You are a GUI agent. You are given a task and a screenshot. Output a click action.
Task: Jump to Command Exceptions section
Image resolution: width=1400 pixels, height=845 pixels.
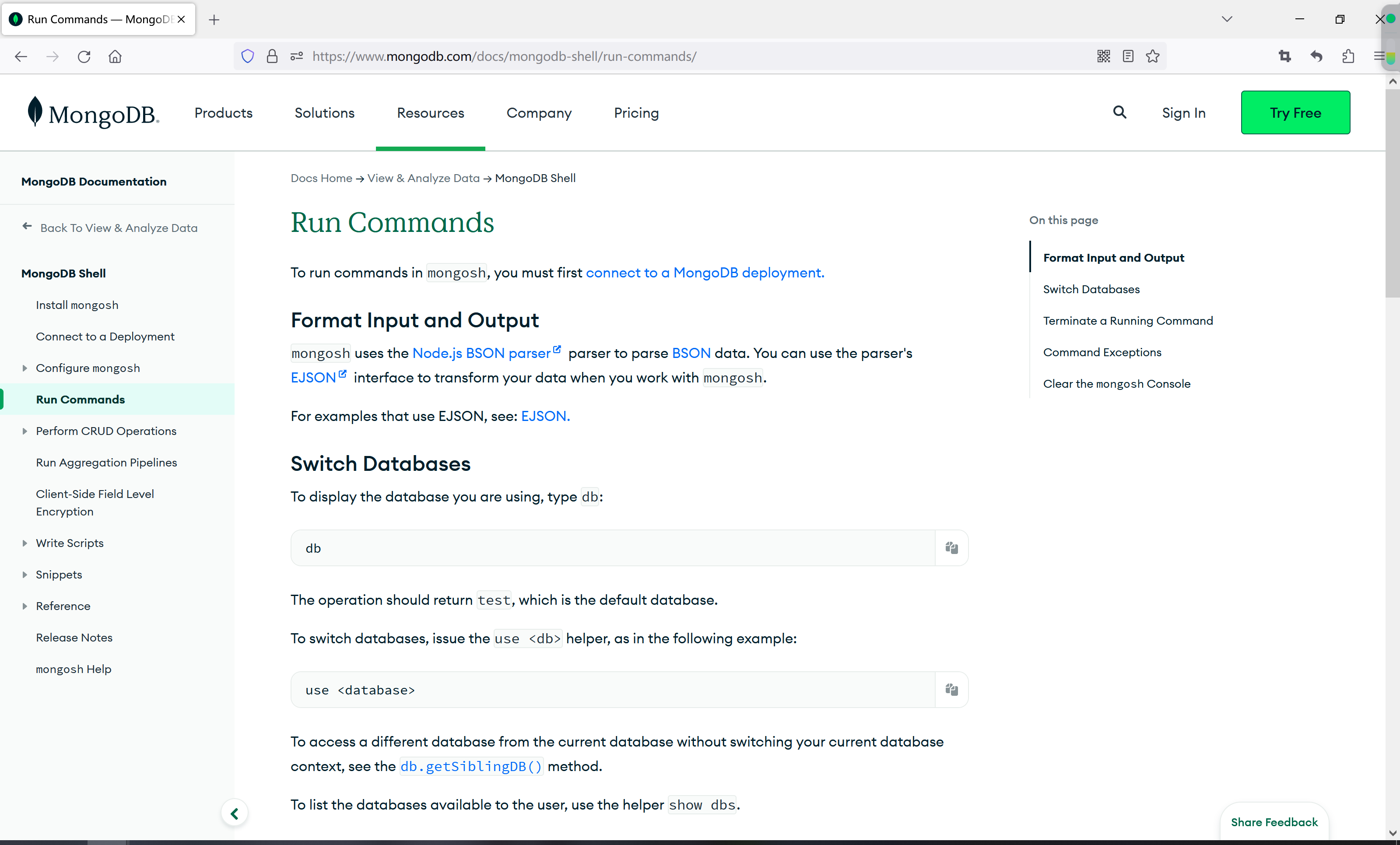tap(1102, 352)
